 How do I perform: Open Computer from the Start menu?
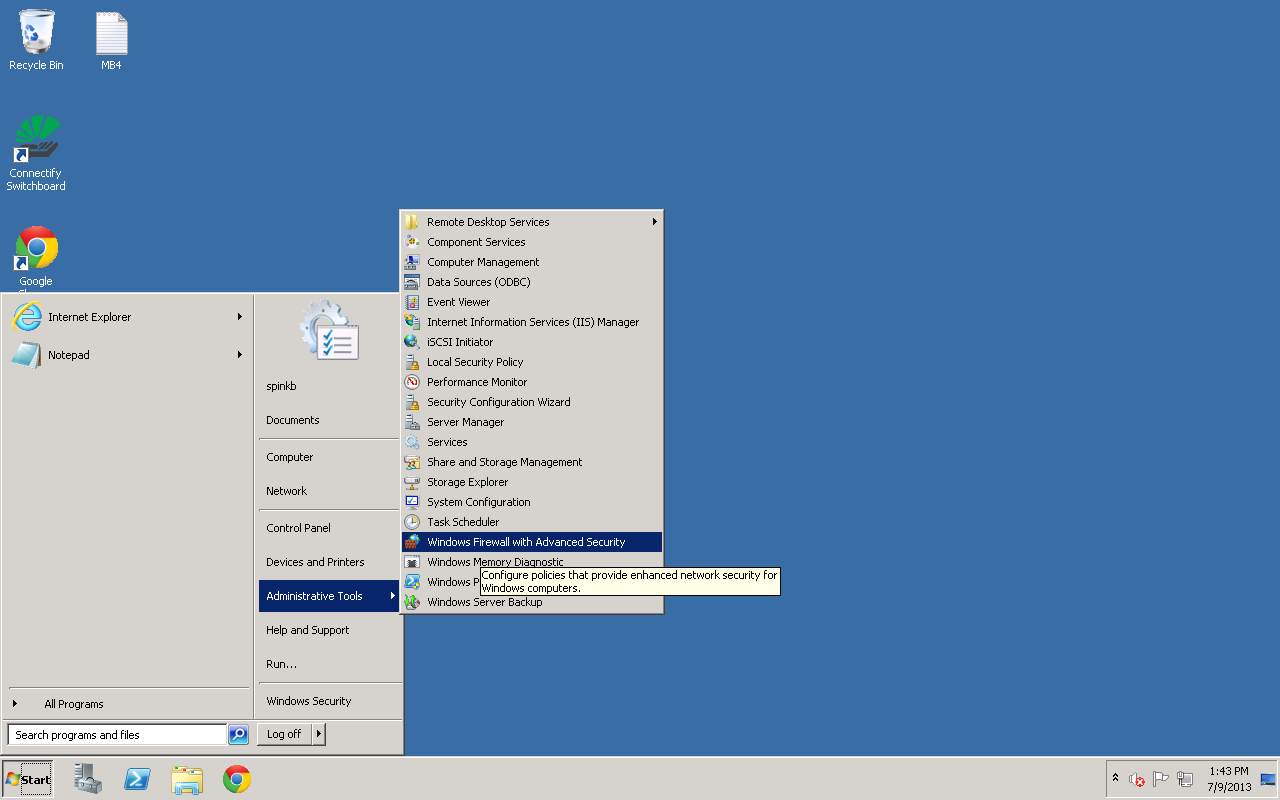329,457
